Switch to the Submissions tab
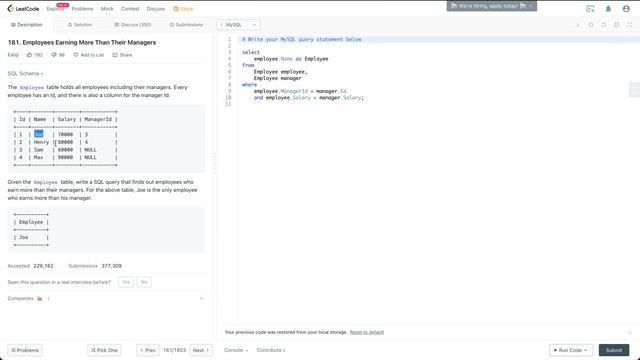Viewport: 640px width, 360px height. [x=186, y=25]
